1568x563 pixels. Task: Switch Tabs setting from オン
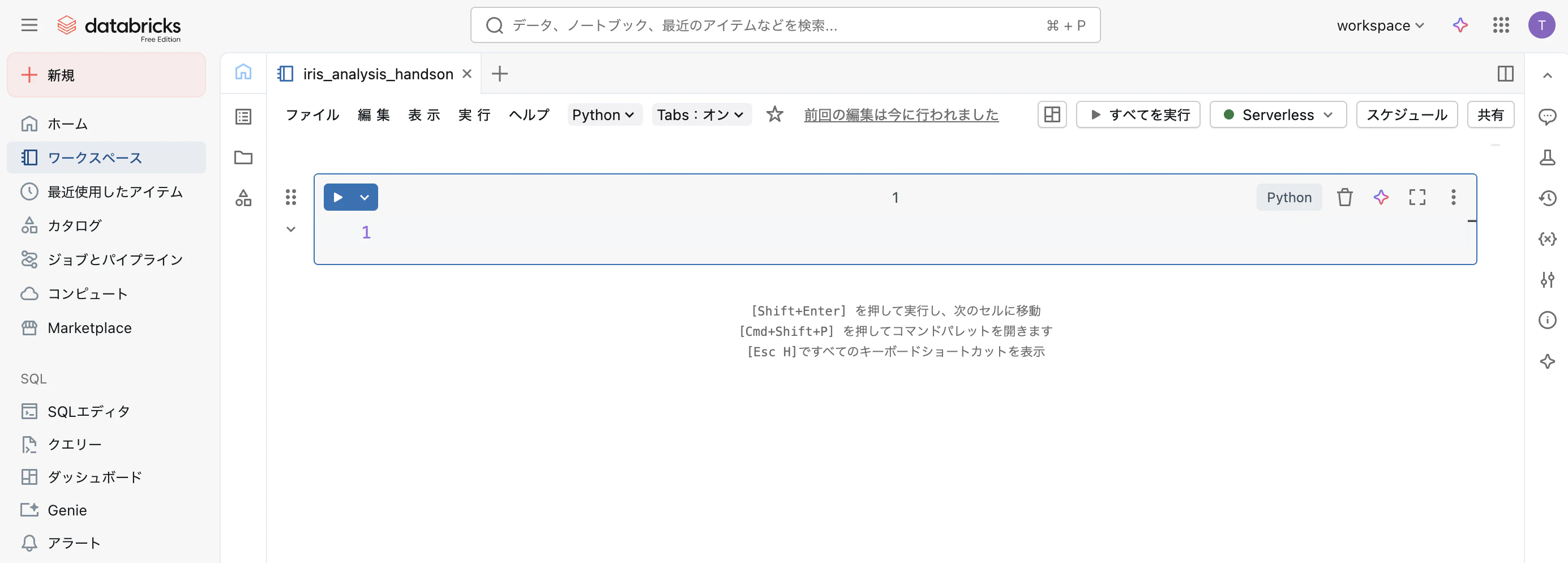pos(701,114)
